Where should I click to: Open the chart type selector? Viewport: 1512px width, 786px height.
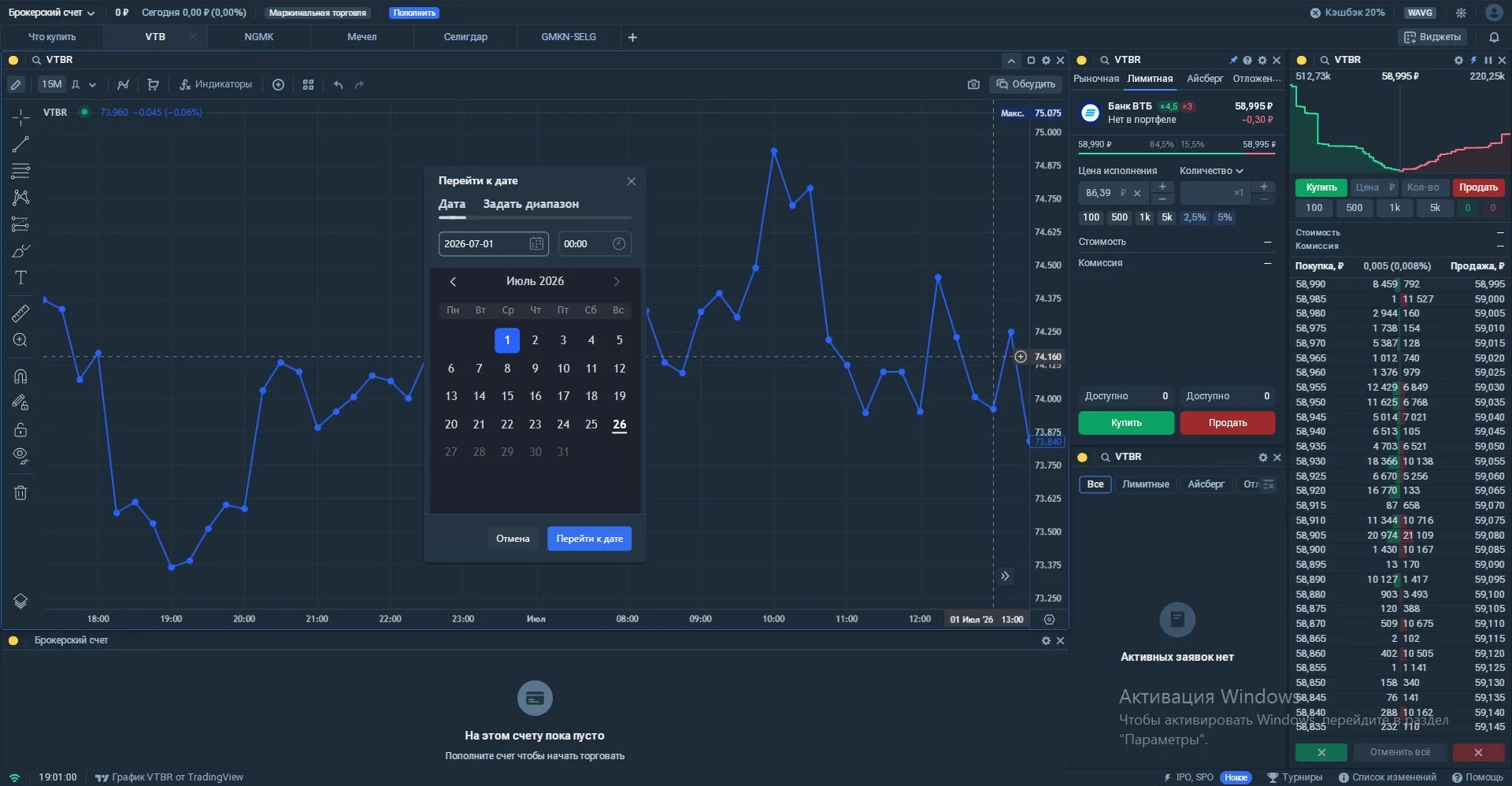coord(123,84)
